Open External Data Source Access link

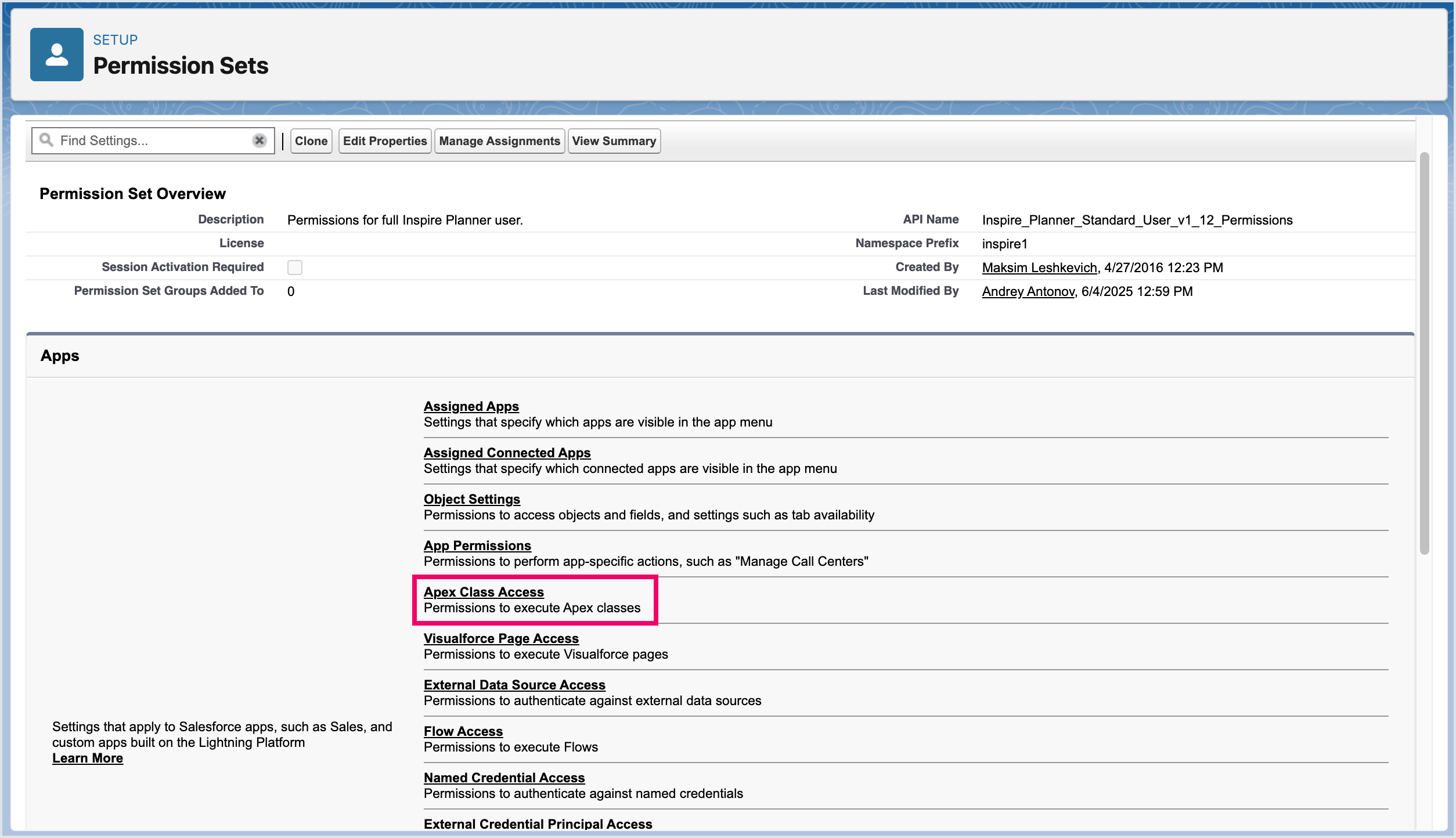tap(514, 685)
